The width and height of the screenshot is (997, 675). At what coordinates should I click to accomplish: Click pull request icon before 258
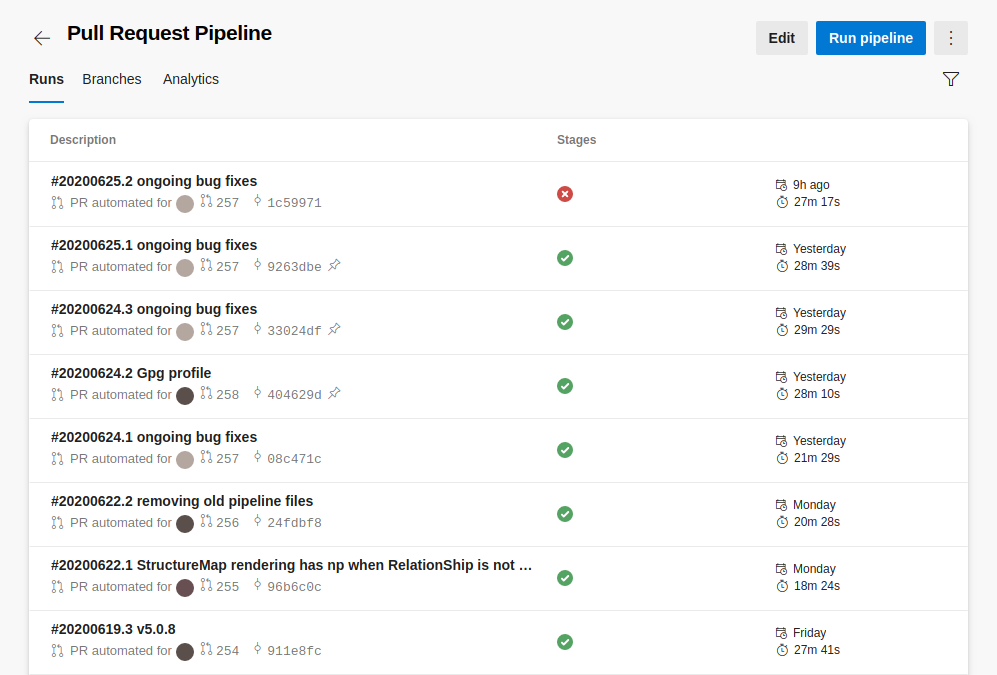(x=206, y=393)
